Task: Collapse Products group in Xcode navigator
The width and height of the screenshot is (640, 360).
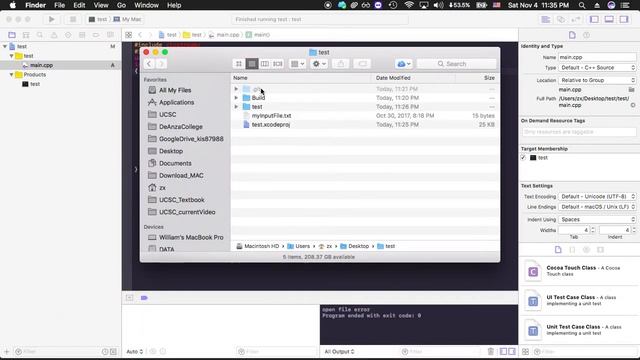Action: pyautogui.click(x=11, y=75)
